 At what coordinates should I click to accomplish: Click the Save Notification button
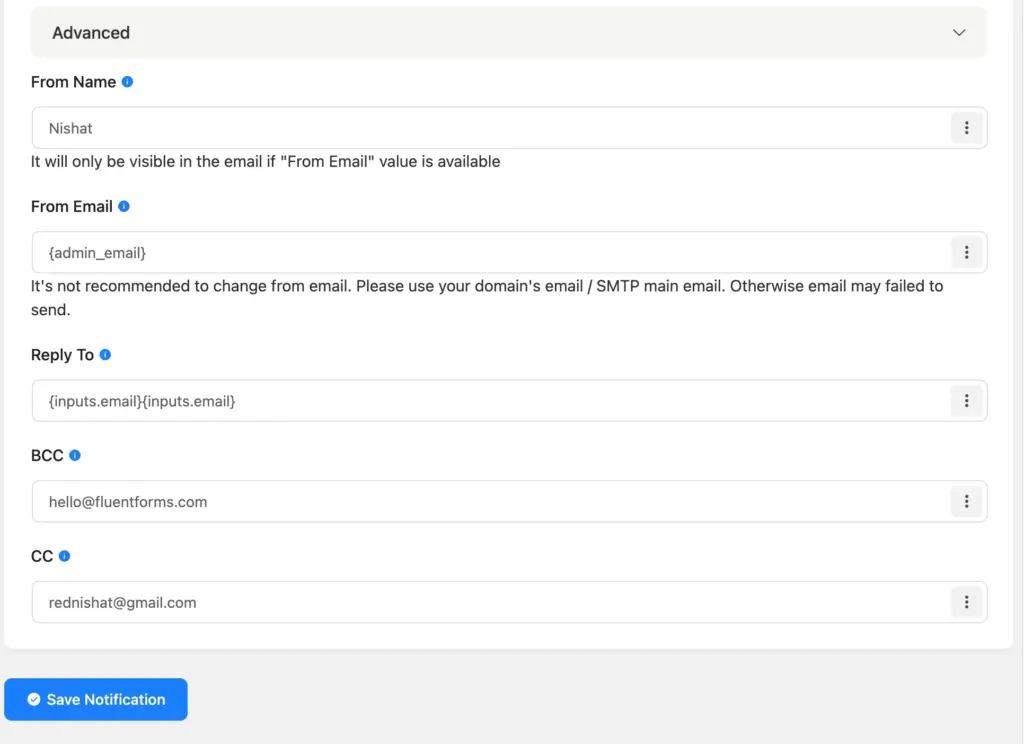pos(96,700)
